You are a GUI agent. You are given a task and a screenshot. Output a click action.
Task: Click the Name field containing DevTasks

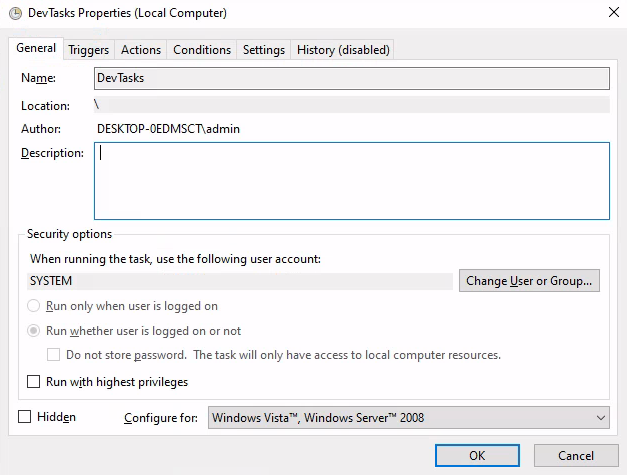pos(352,78)
